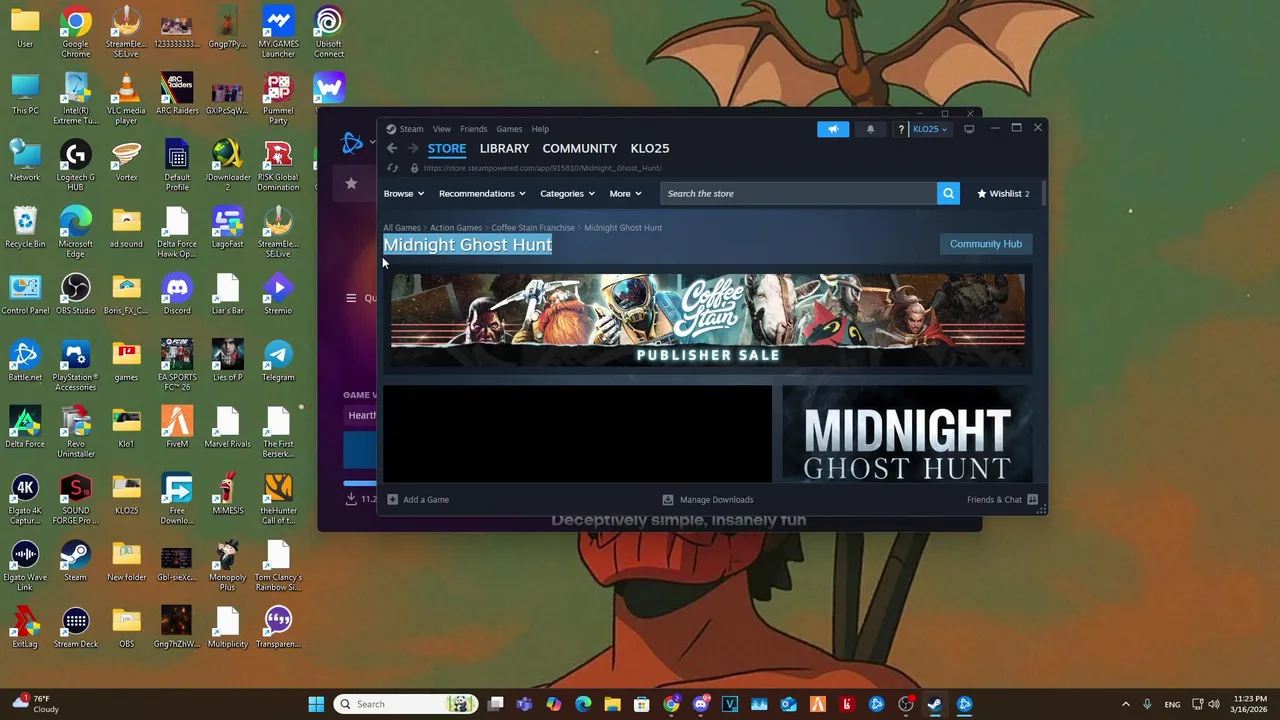
Task: Click the taskbar Search box
Action: coord(405,704)
